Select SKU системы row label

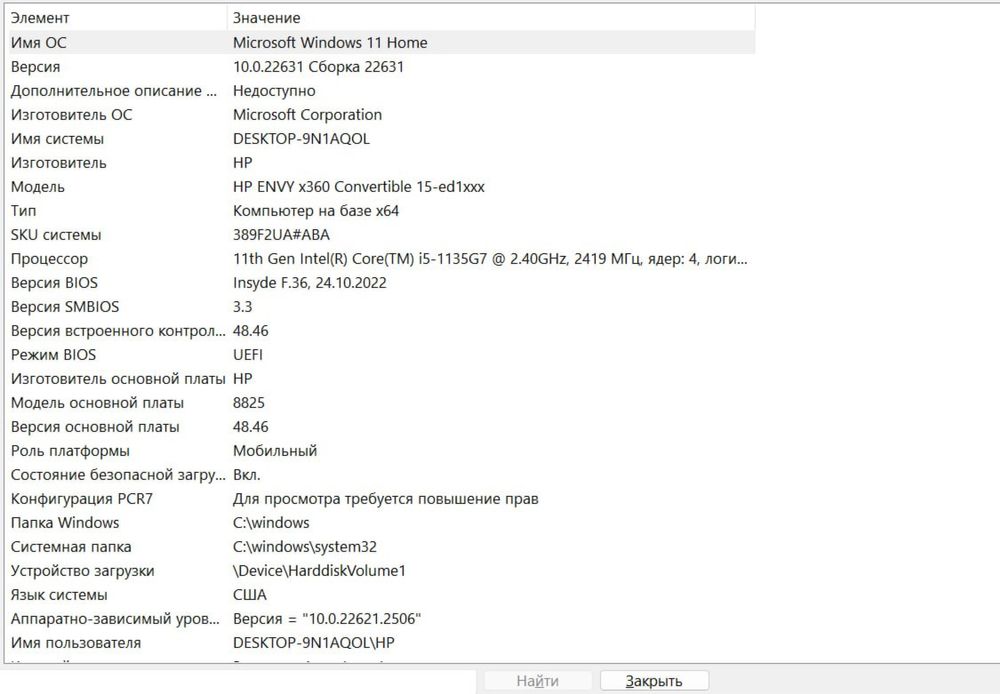pos(56,235)
